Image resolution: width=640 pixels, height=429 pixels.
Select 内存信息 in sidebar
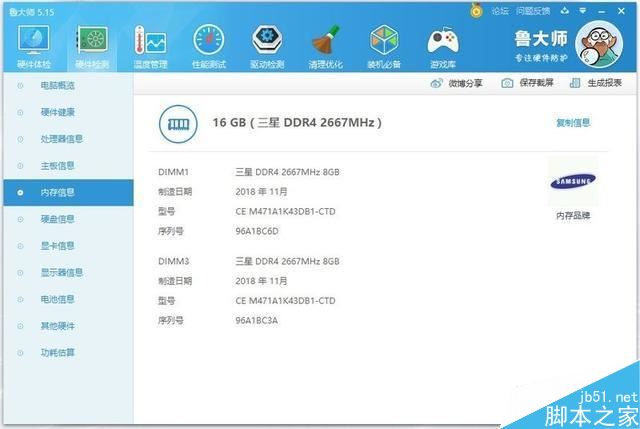pos(68,192)
